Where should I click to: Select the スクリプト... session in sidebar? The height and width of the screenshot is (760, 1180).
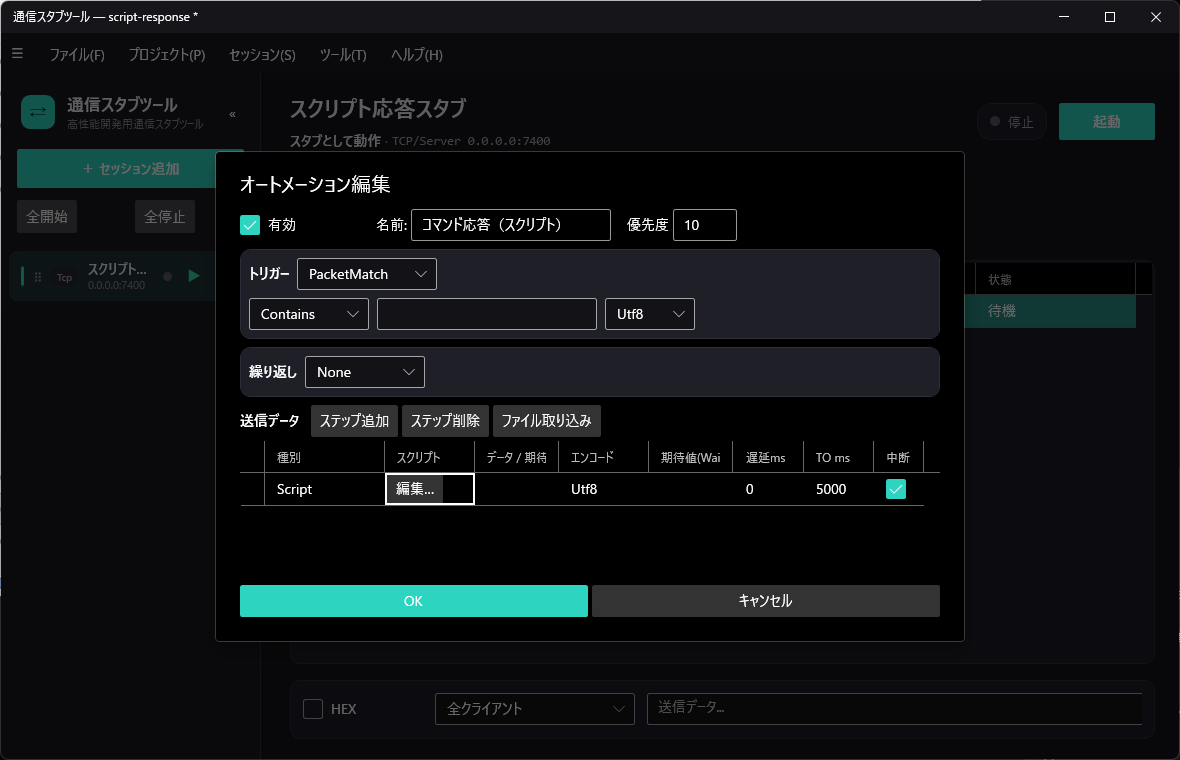pos(117,276)
